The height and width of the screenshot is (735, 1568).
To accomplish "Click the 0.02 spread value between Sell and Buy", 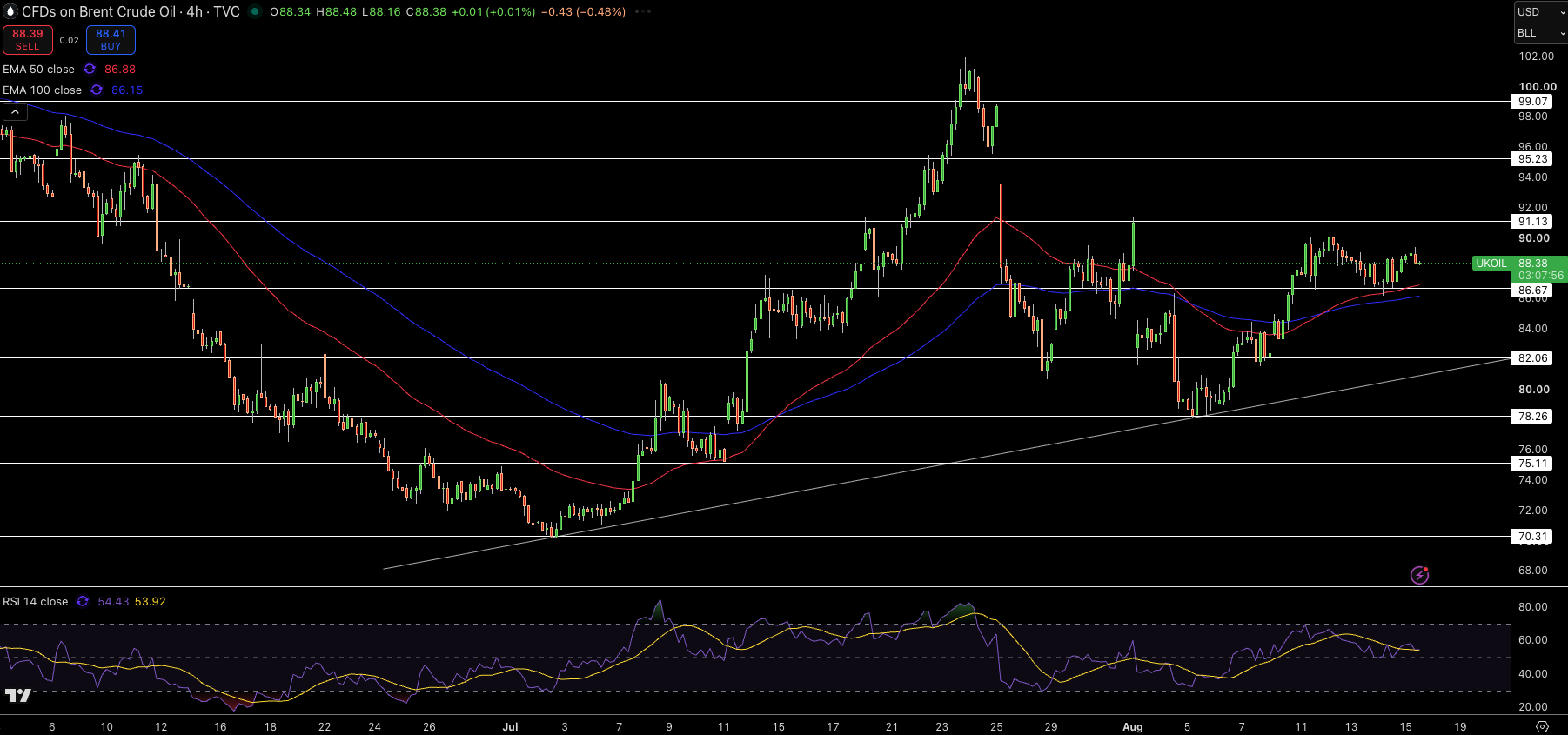I will tap(70, 40).
